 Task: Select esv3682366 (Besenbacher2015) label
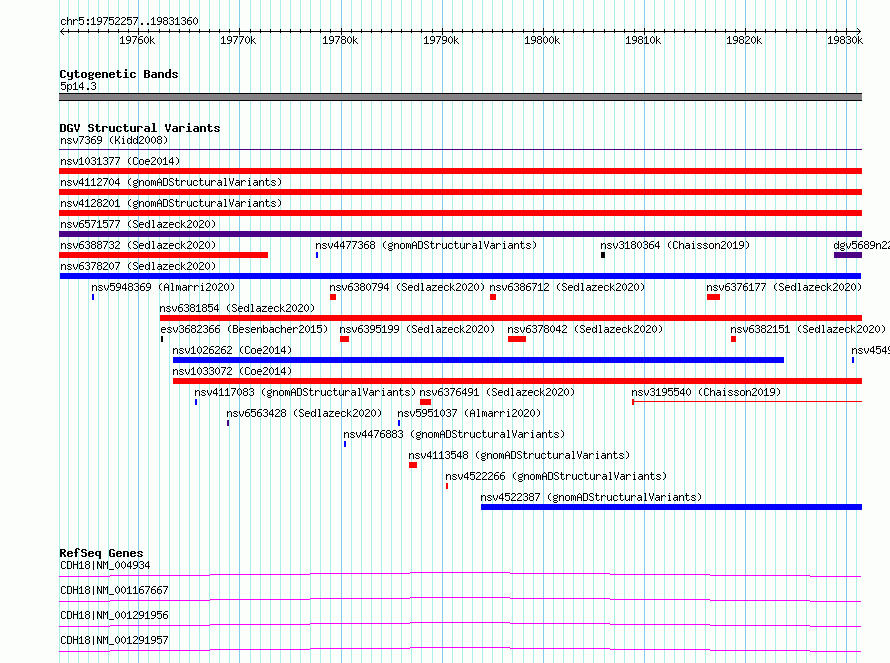(244, 329)
